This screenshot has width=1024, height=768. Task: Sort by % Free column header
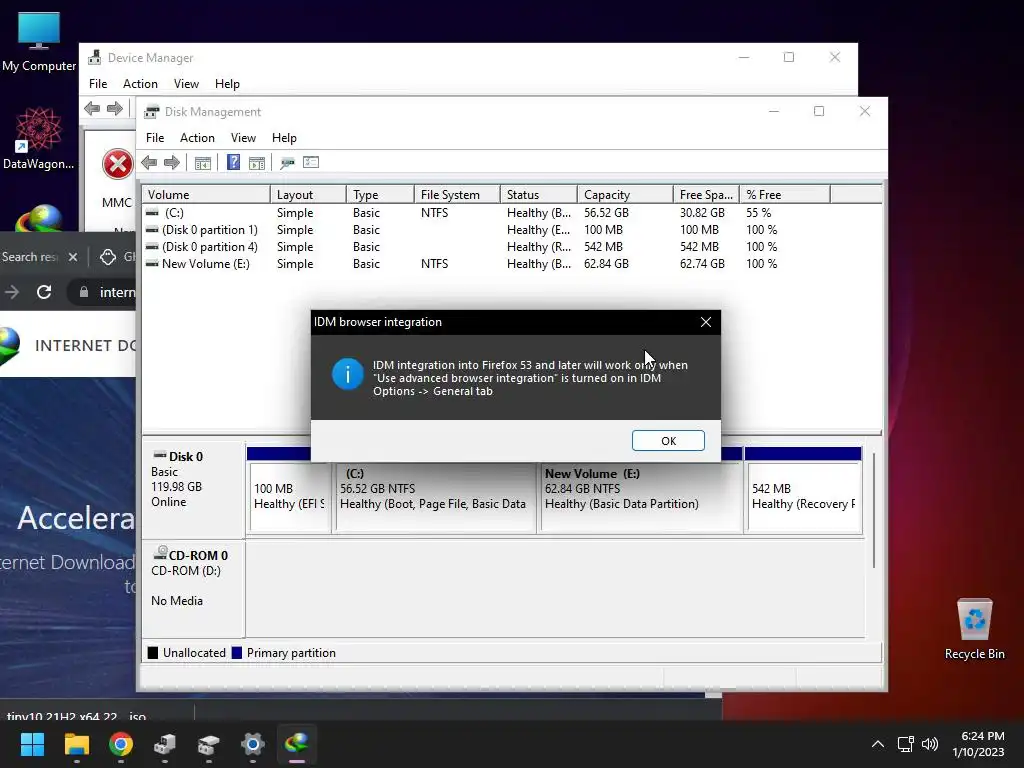point(785,195)
